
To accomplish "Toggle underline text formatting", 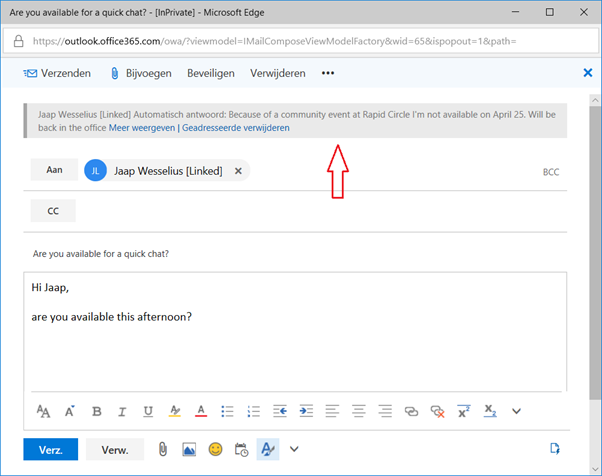I will pos(148,411).
